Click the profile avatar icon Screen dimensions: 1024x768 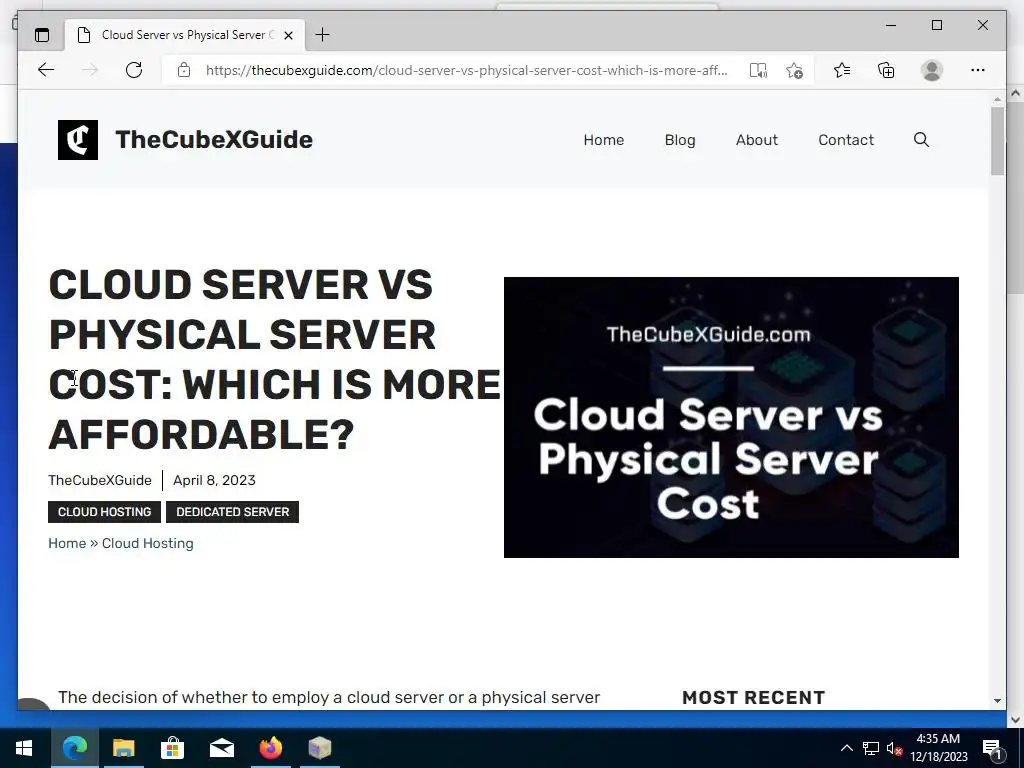[x=932, y=70]
